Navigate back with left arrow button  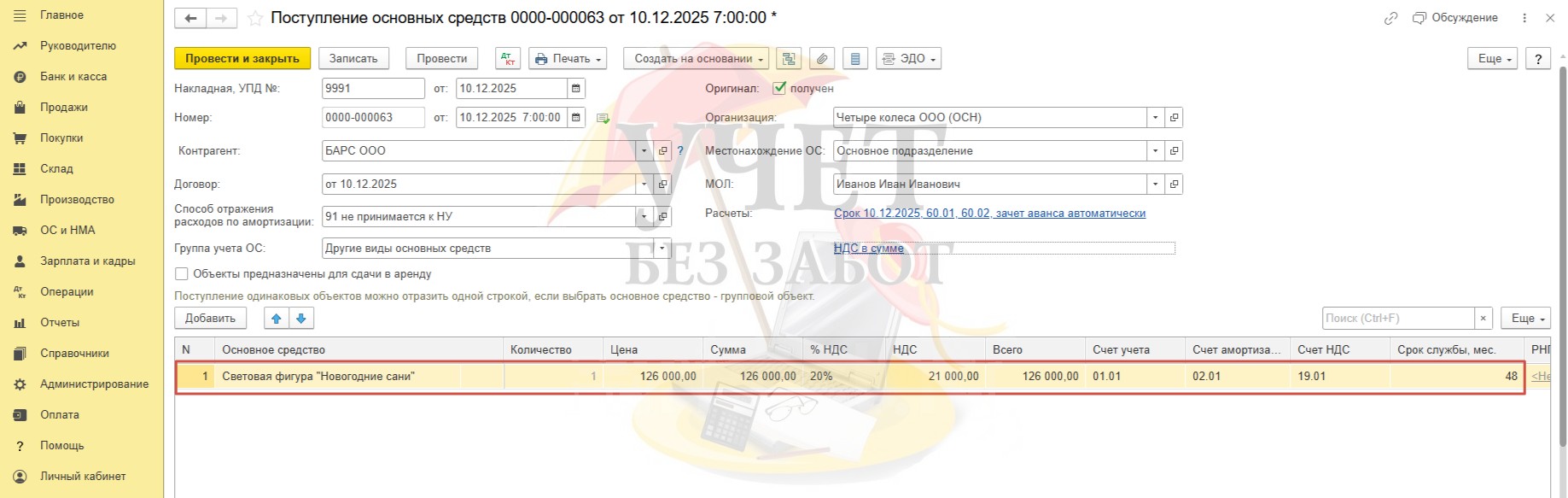(190, 18)
